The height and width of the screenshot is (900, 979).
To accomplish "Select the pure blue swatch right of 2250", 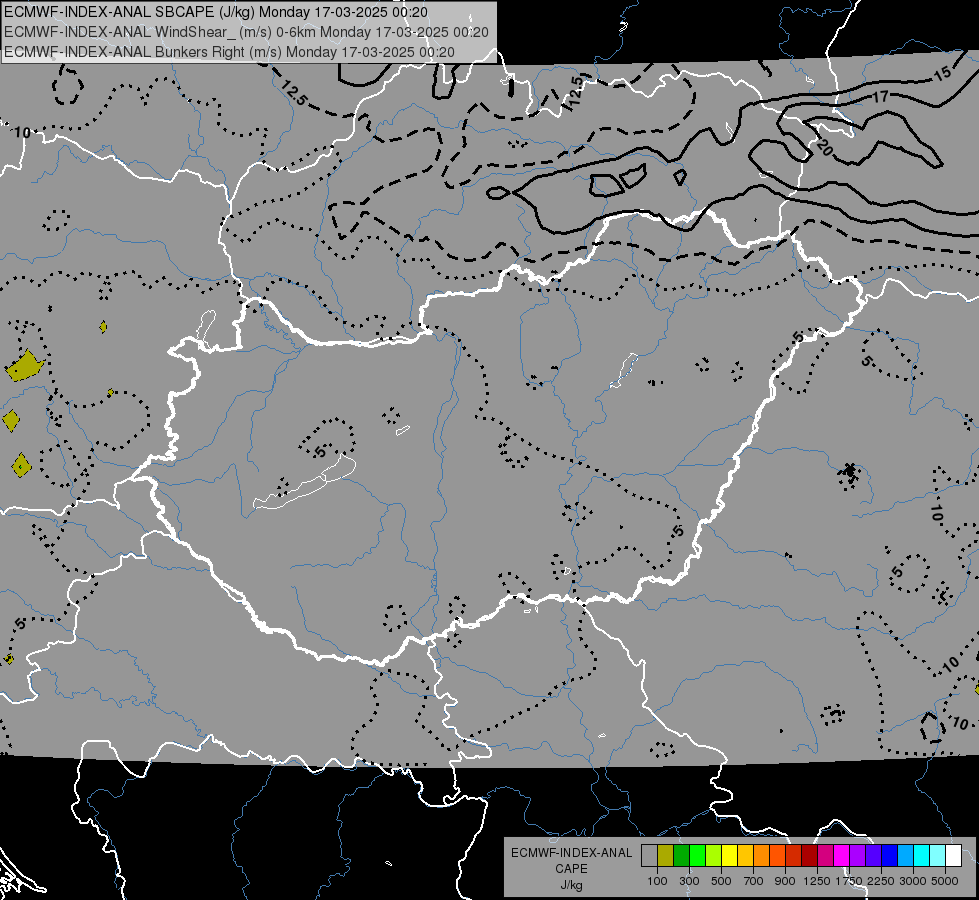I will (890, 855).
